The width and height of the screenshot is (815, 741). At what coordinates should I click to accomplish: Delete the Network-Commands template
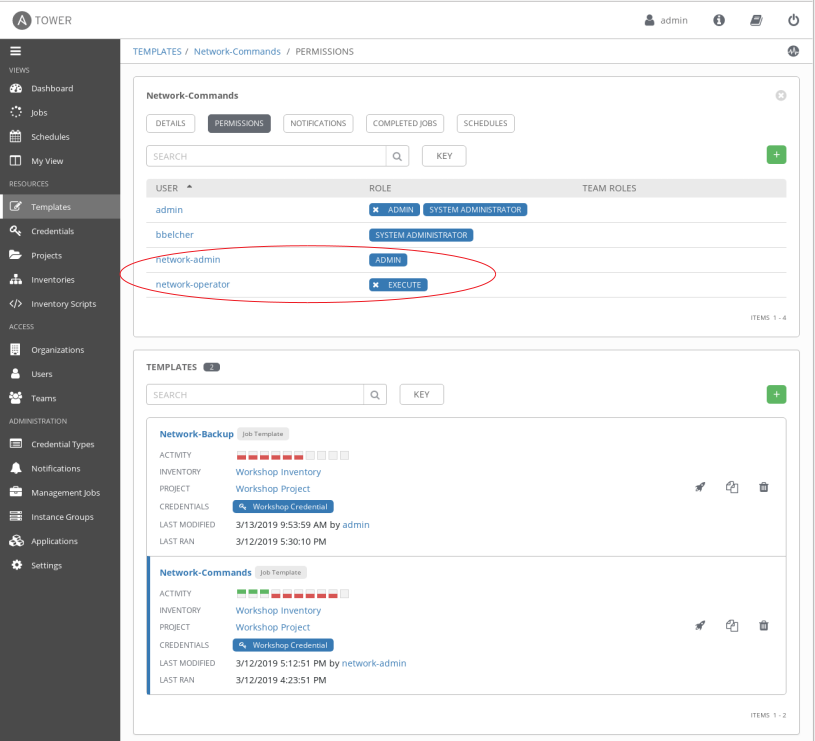pos(764,625)
